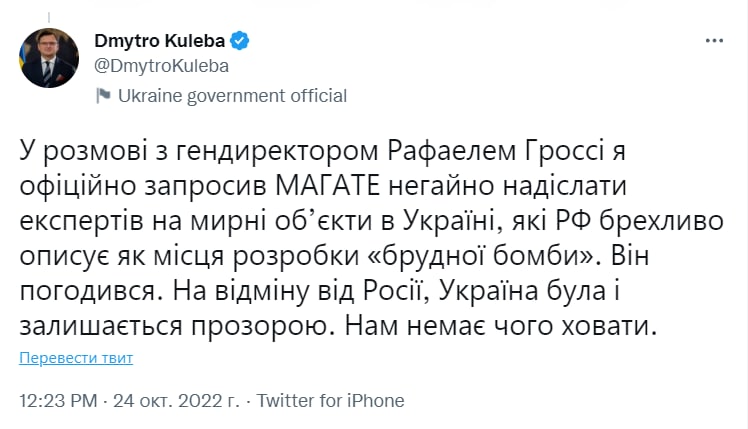Open the three-dot more options menu
The image size is (748, 429).
714,41
